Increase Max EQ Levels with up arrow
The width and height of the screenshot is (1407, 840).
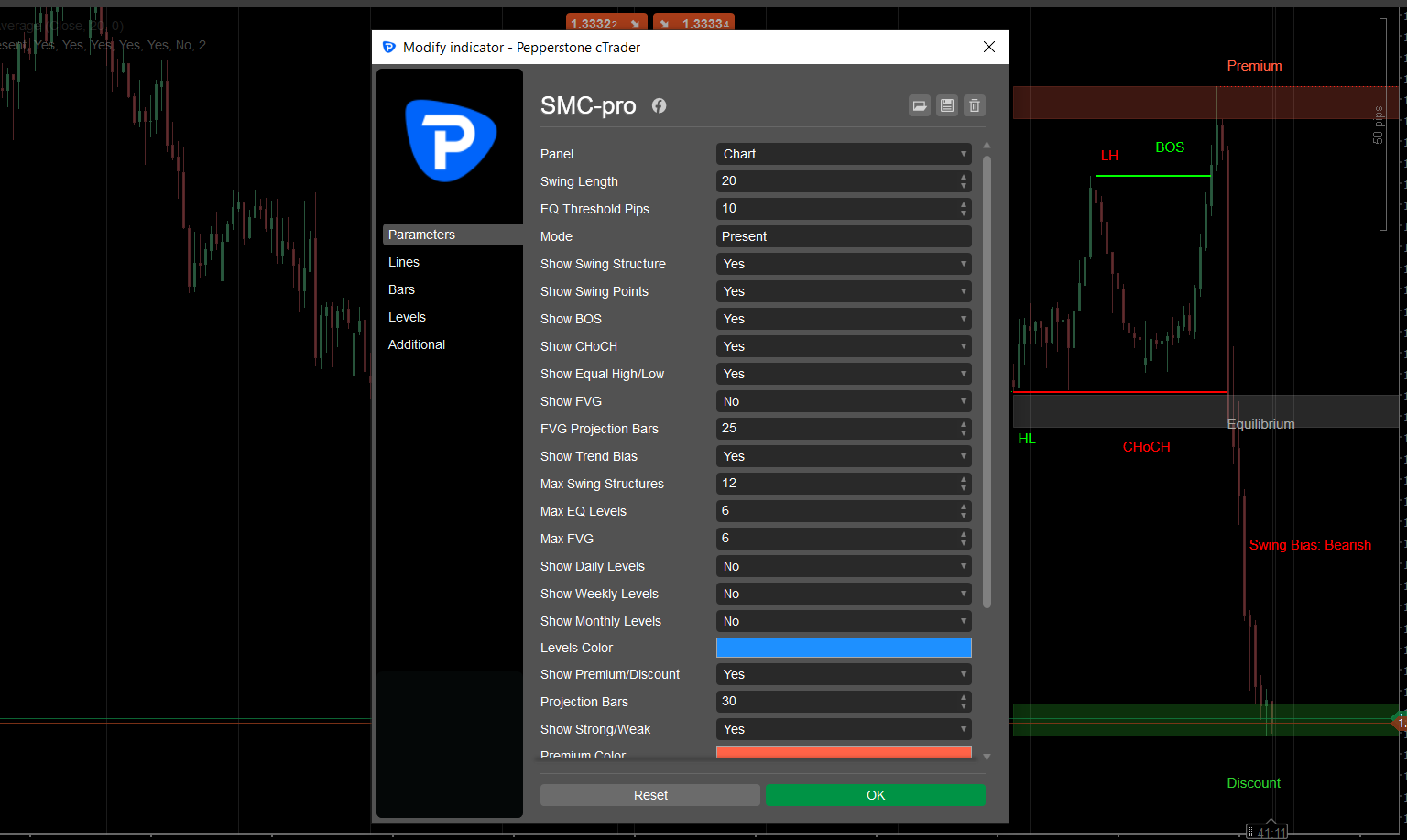pyautogui.click(x=964, y=507)
